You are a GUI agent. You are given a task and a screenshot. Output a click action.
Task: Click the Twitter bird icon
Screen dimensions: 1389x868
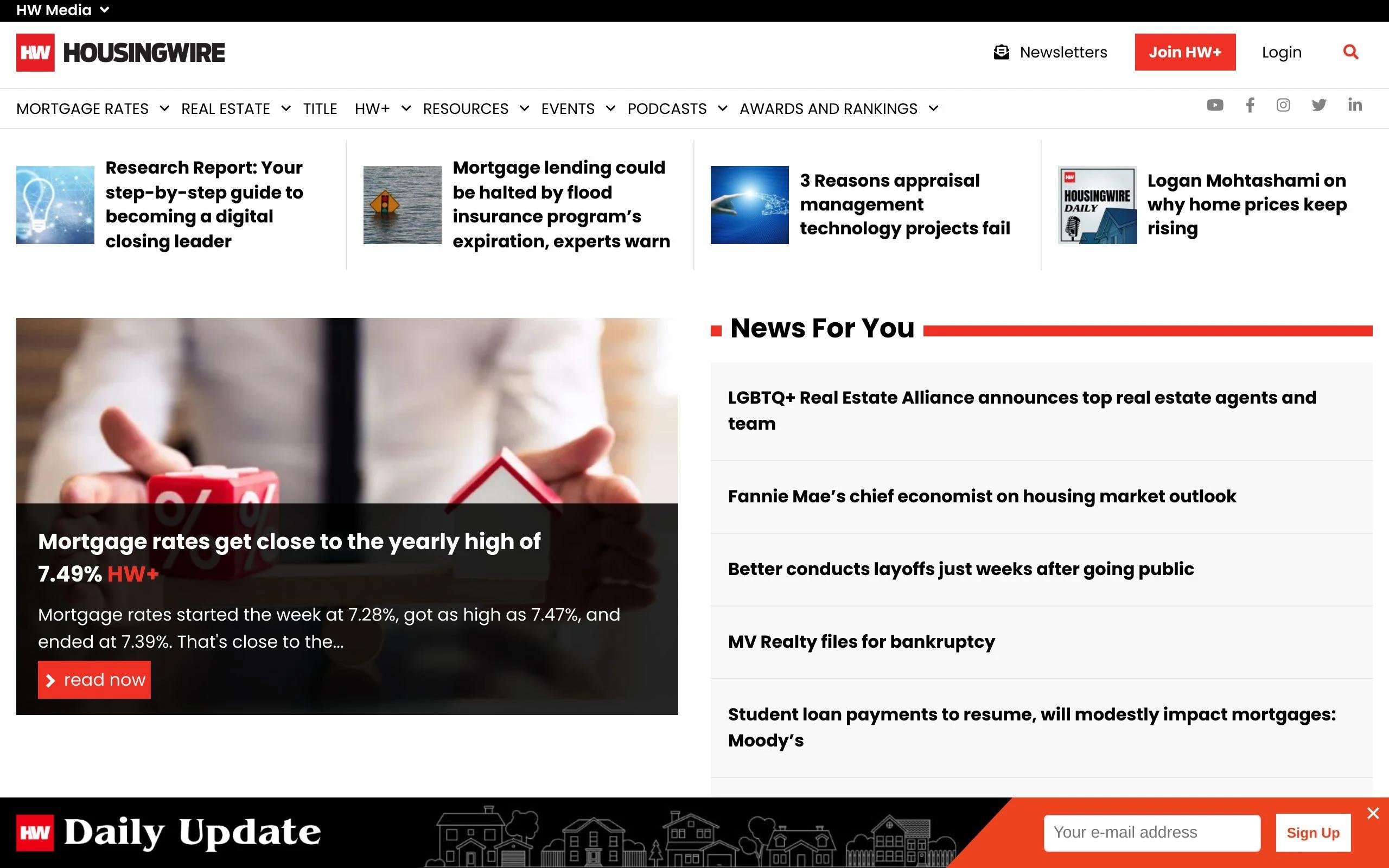(1318, 105)
